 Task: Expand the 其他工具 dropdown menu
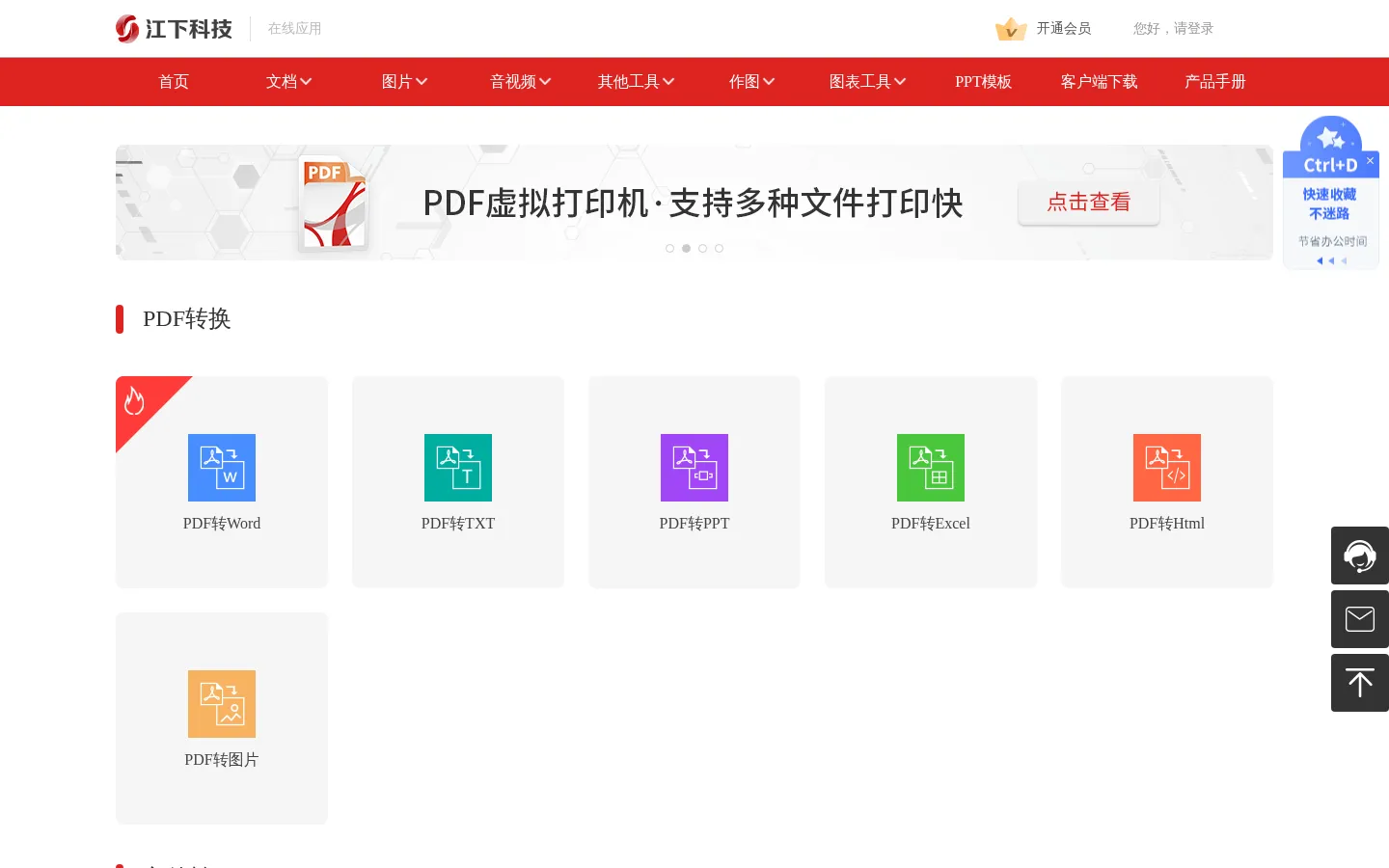point(637,82)
